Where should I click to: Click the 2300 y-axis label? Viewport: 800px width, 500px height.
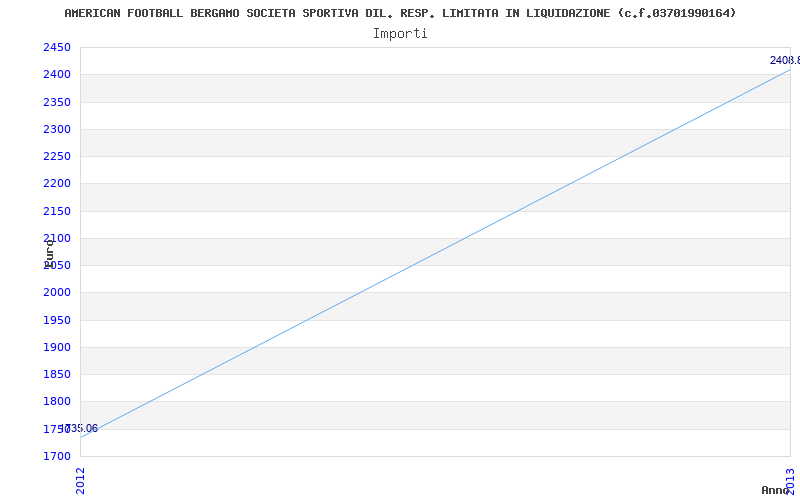tap(57, 129)
